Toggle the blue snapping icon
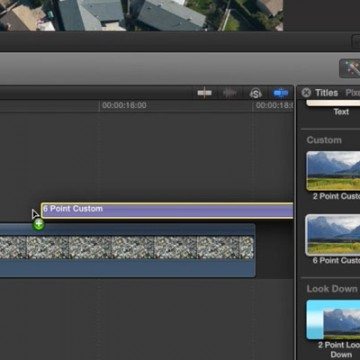This screenshot has height=360, width=360. pyautogui.click(x=281, y=93)
